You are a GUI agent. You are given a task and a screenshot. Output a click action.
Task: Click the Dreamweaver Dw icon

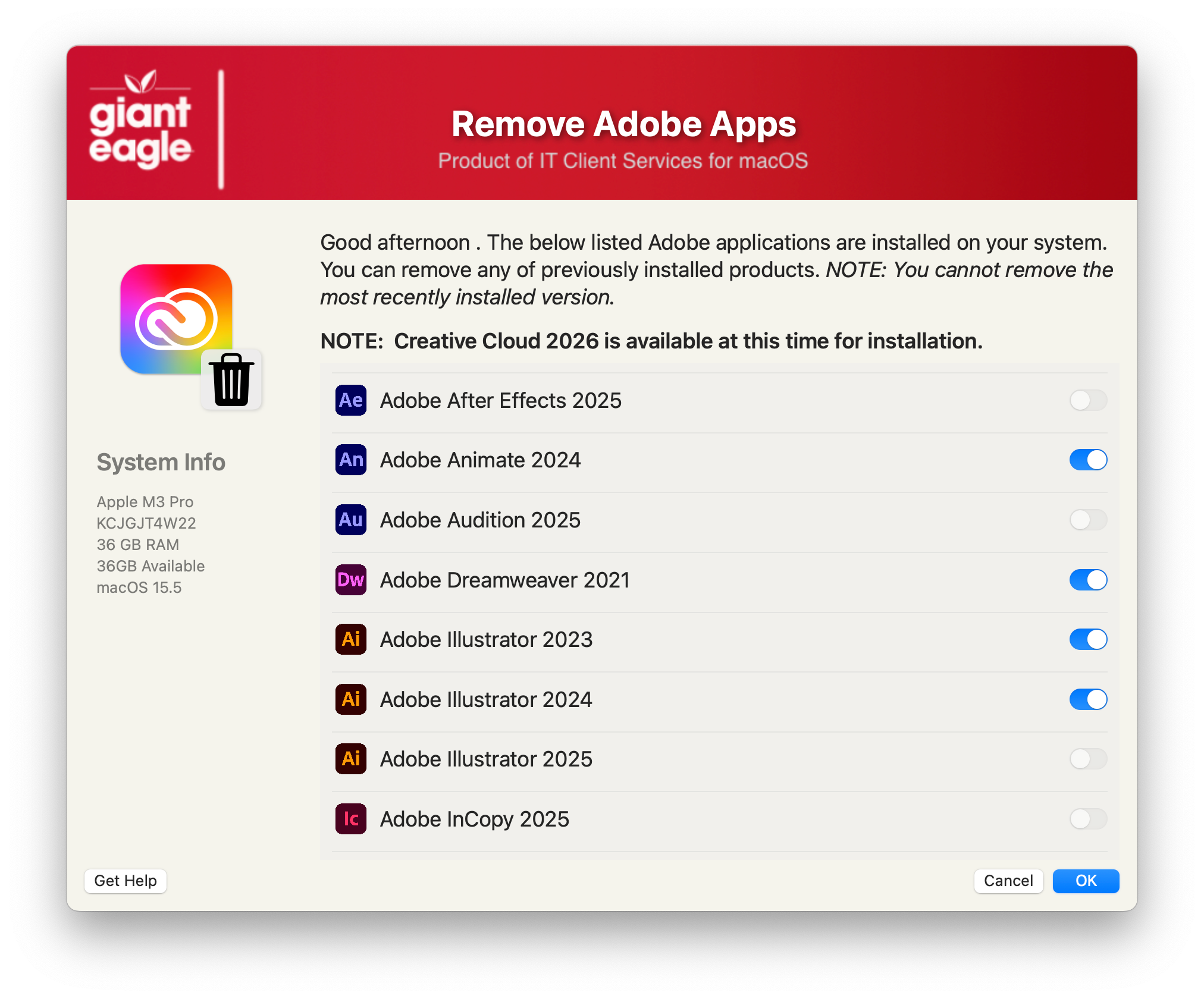[350, 580]
